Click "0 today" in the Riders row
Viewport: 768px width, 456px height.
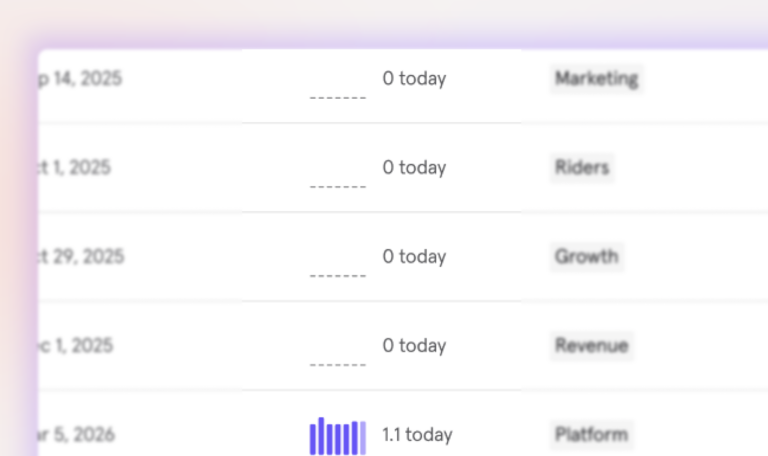pos(414,168)
